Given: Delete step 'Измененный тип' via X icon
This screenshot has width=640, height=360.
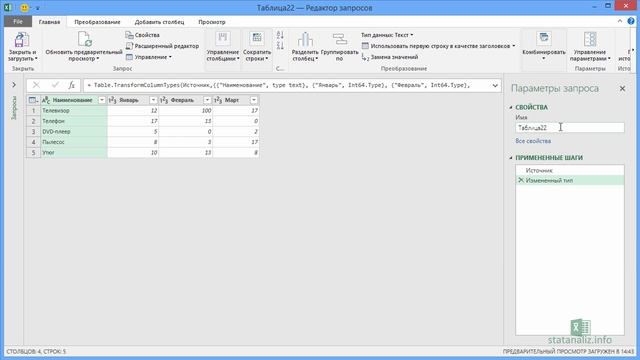Looking at the screenshot, I should [521, 180].
